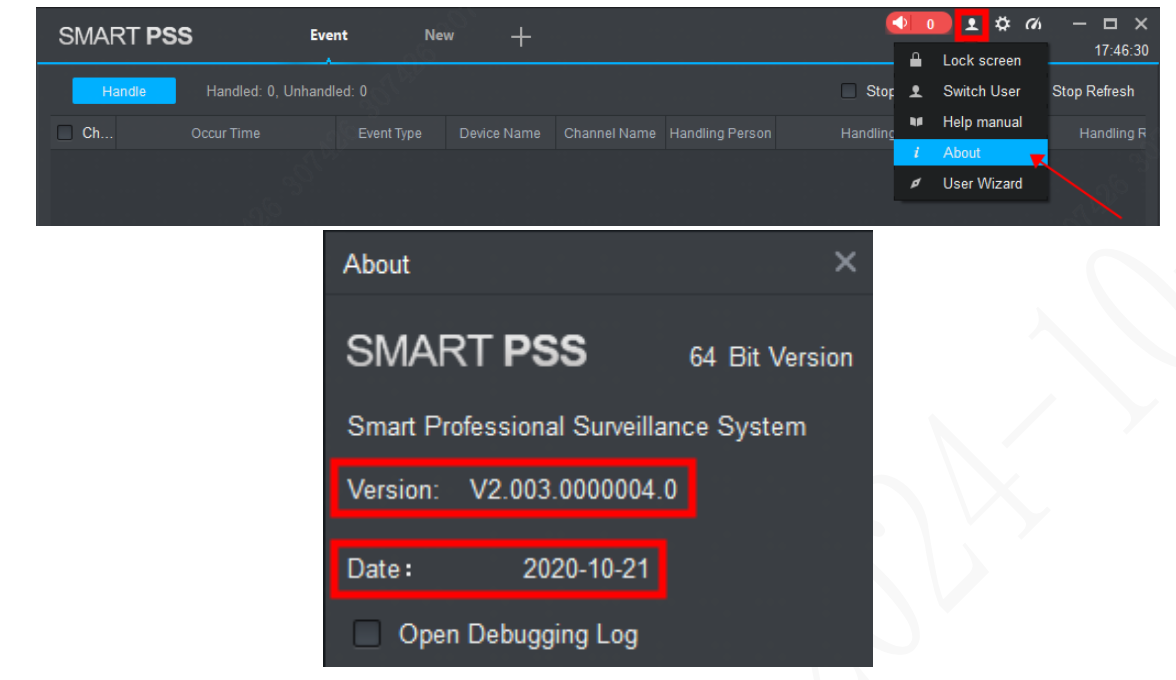Viewport: 1176px width, 680px height.
Task: Click the plus icon to open new tab
Action: click(x=520, y=36)
